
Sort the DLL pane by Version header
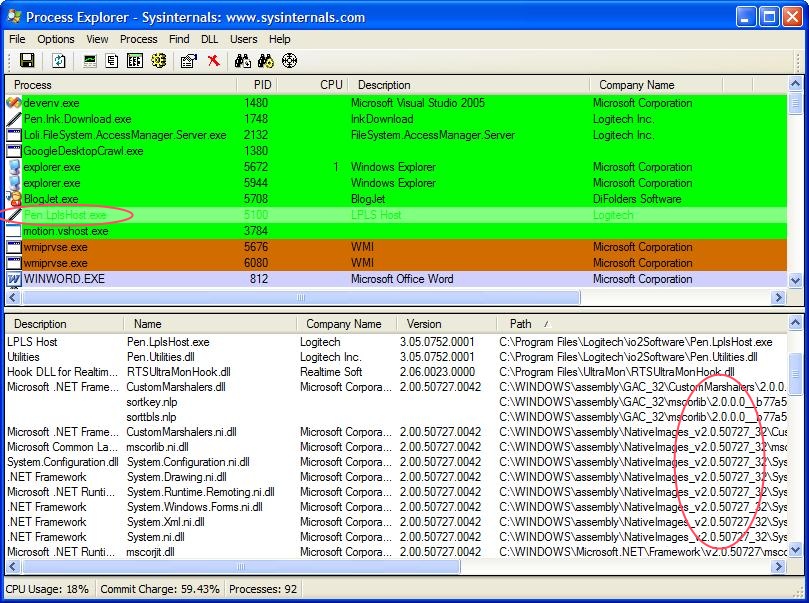click(x=446, y=324)
